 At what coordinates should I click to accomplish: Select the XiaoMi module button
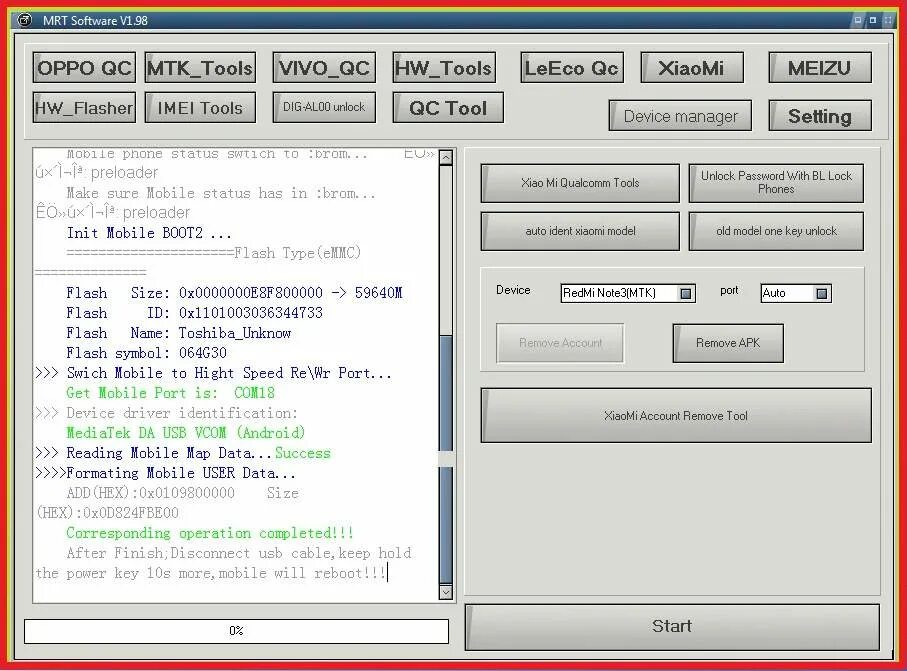(x=692, y=68)
